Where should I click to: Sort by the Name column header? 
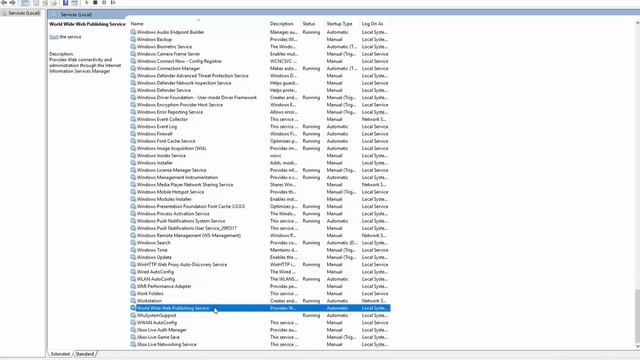click(198, 24)
